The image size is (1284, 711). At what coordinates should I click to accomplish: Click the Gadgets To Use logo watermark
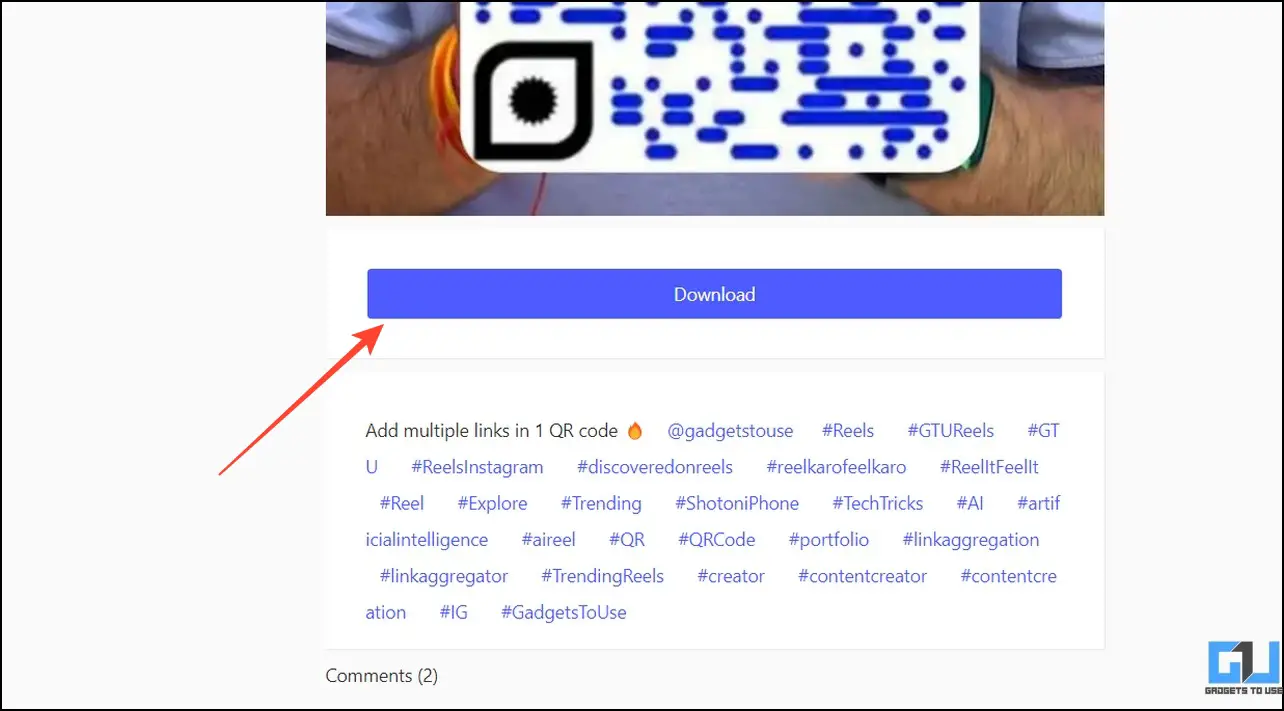tap(1244, 669)
